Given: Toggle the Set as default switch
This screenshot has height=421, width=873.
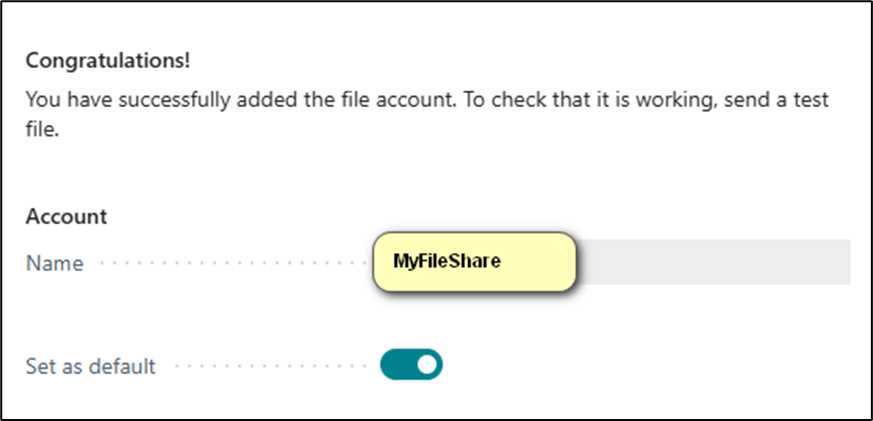Looking at the screenshot, I should pos(411,365).
